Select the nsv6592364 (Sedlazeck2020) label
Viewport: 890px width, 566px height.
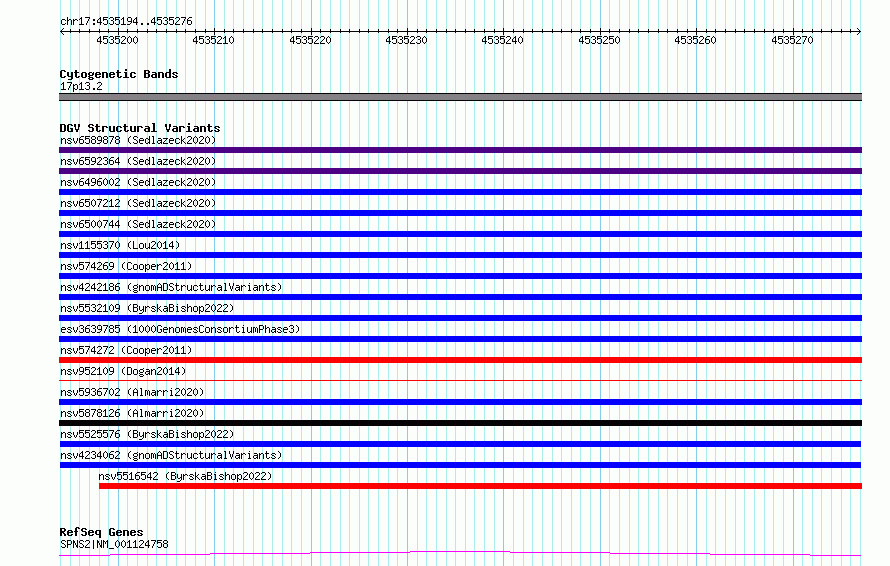pos(138,161)
